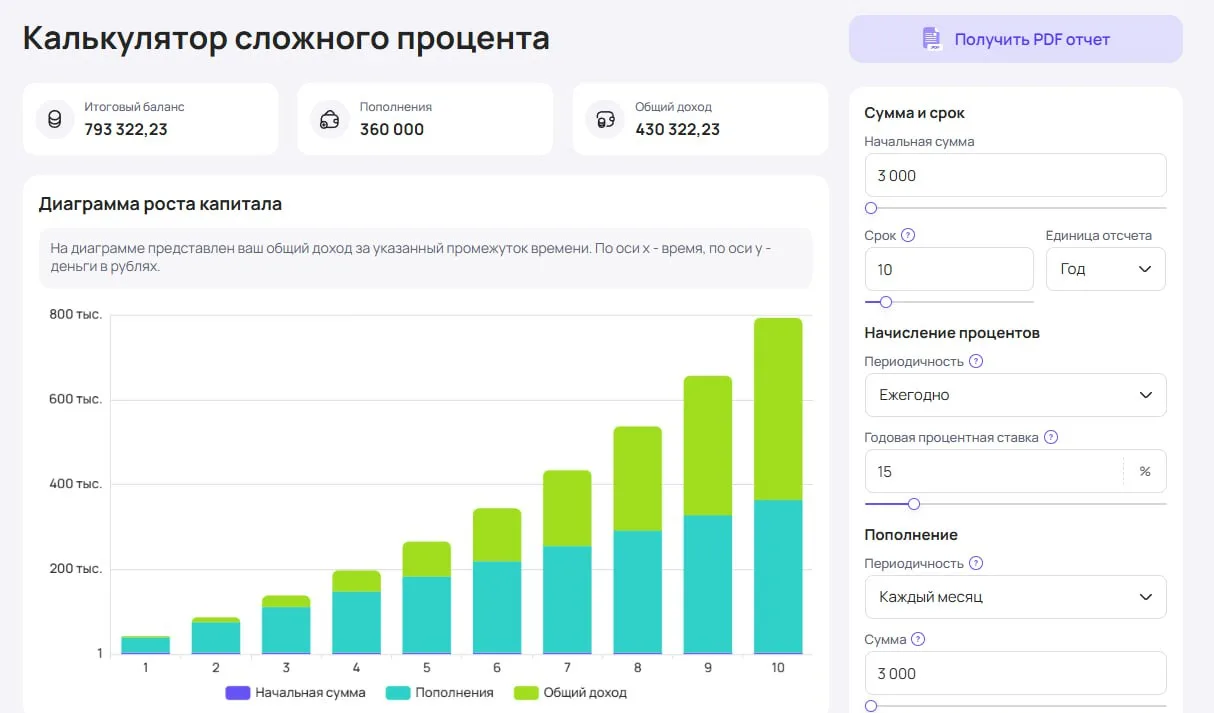Expand the Ежегодно periodicity dropdown
Image resolution: width=1214 pixels, height=713 pixels.
[1015, 395]
